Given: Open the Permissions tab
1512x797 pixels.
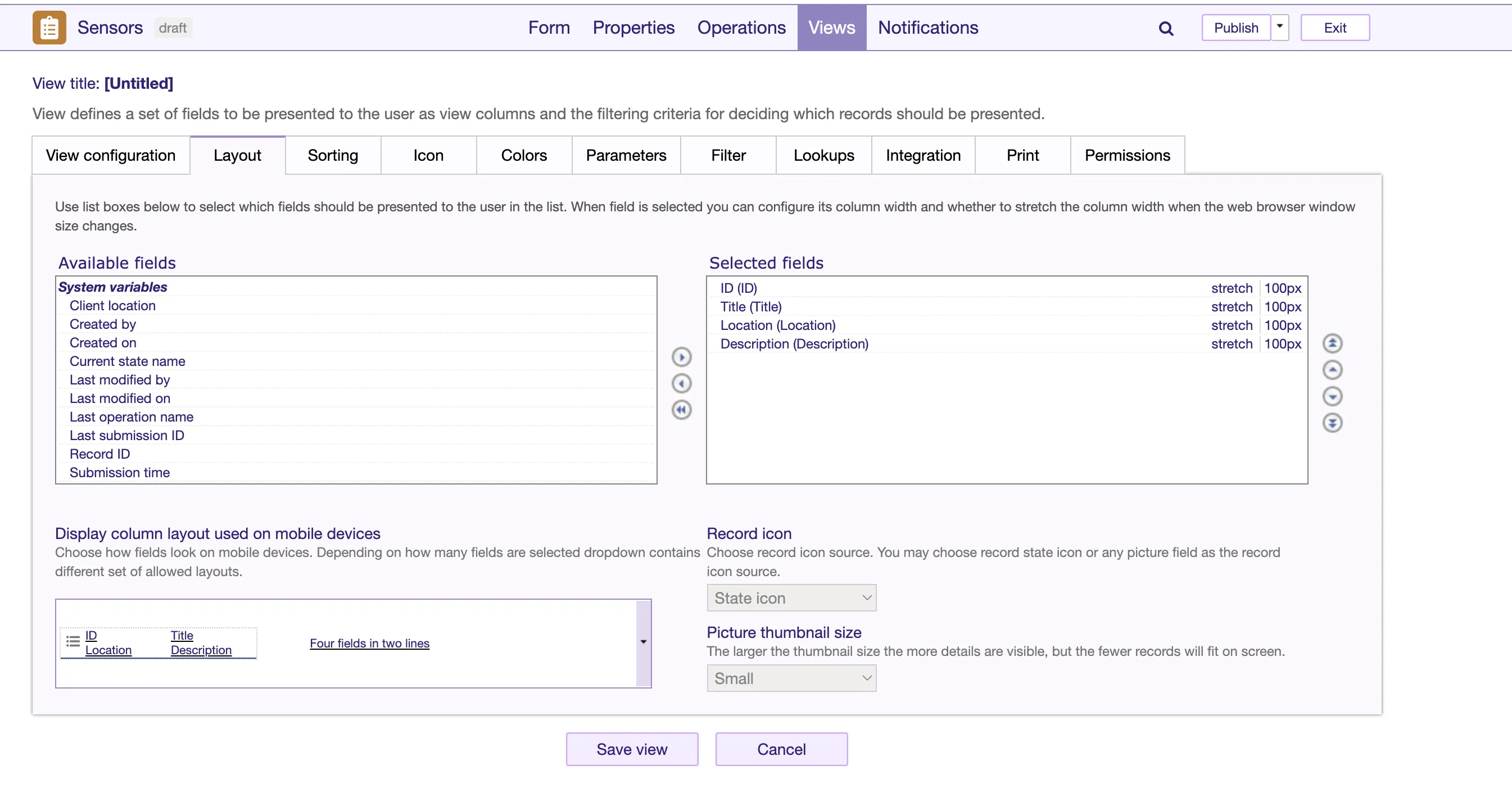Looking at the screenshot, I should (1126, 156).
